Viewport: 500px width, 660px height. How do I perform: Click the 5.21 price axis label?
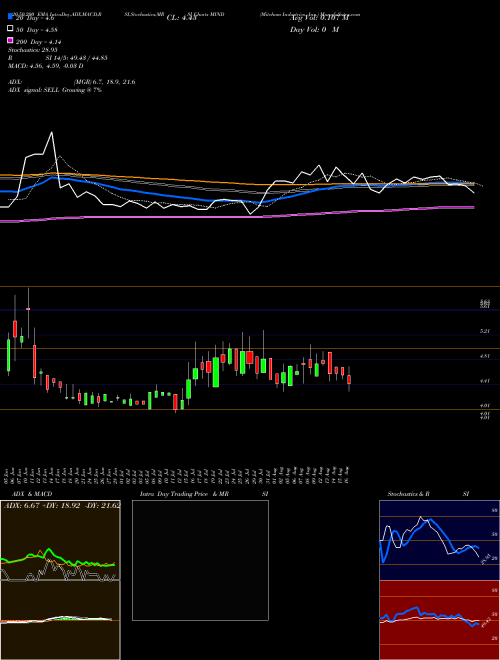[485, 332]
